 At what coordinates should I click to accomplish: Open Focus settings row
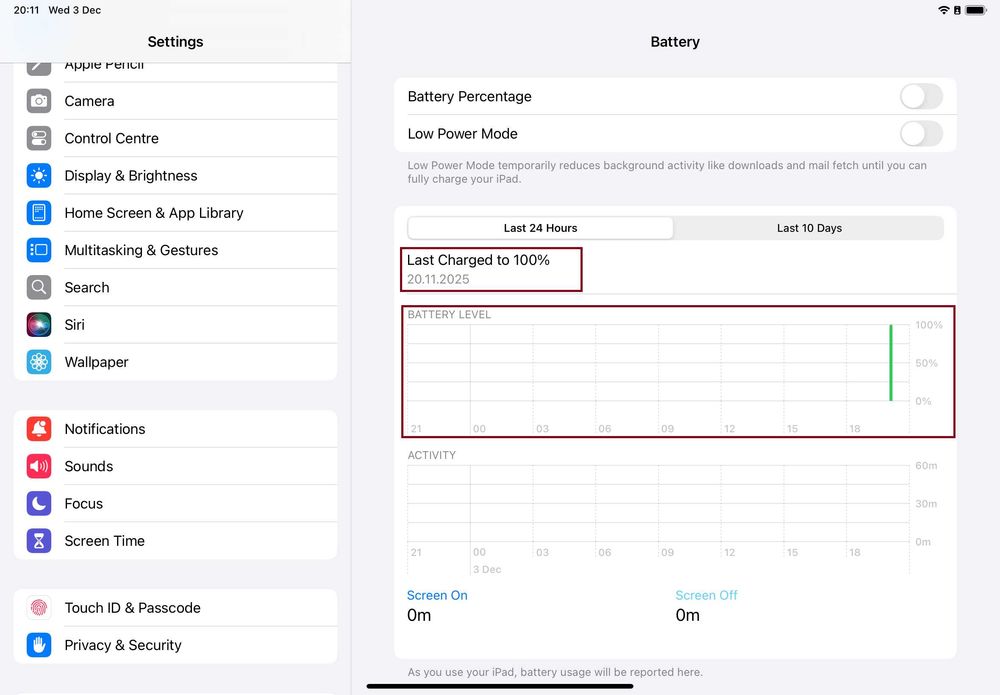coord(175,504)
